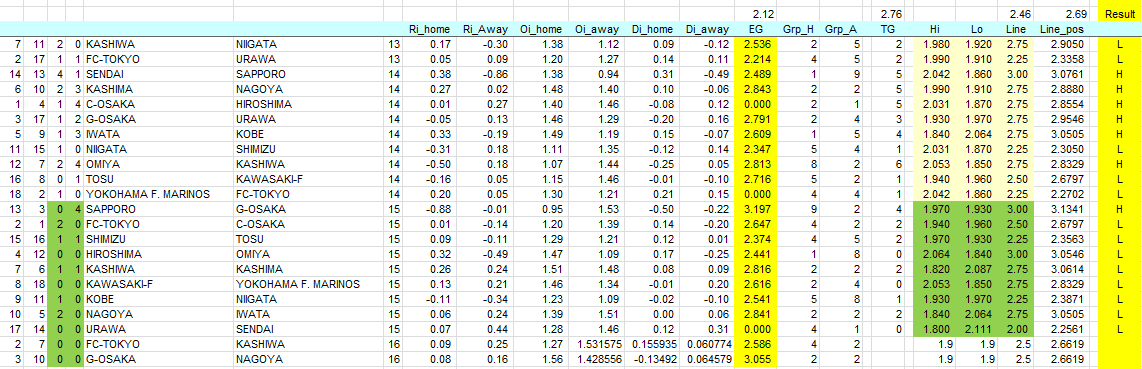
Task: Select the away team cell KASHIMA
Action: click(310, 269)
